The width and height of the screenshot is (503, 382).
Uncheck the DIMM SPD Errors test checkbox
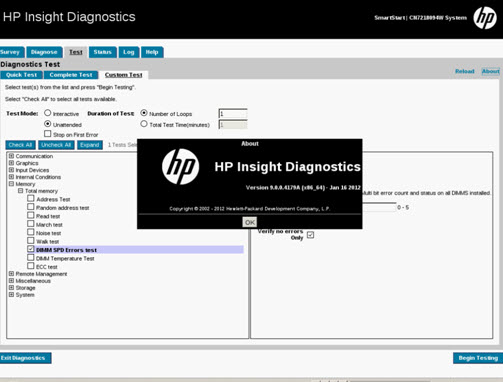[x=31, y=249]
